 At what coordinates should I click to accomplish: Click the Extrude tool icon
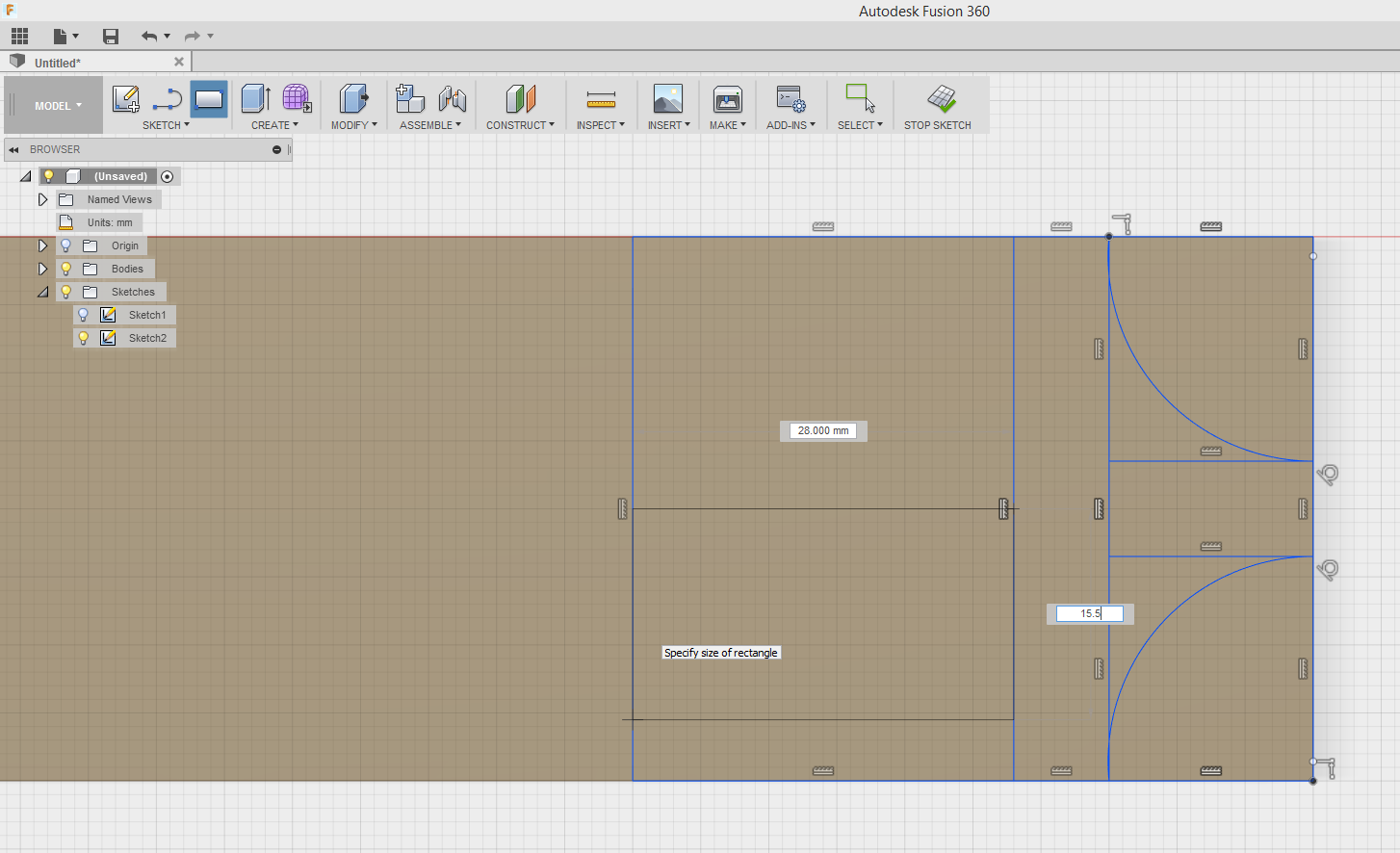[x=255, y=98]
